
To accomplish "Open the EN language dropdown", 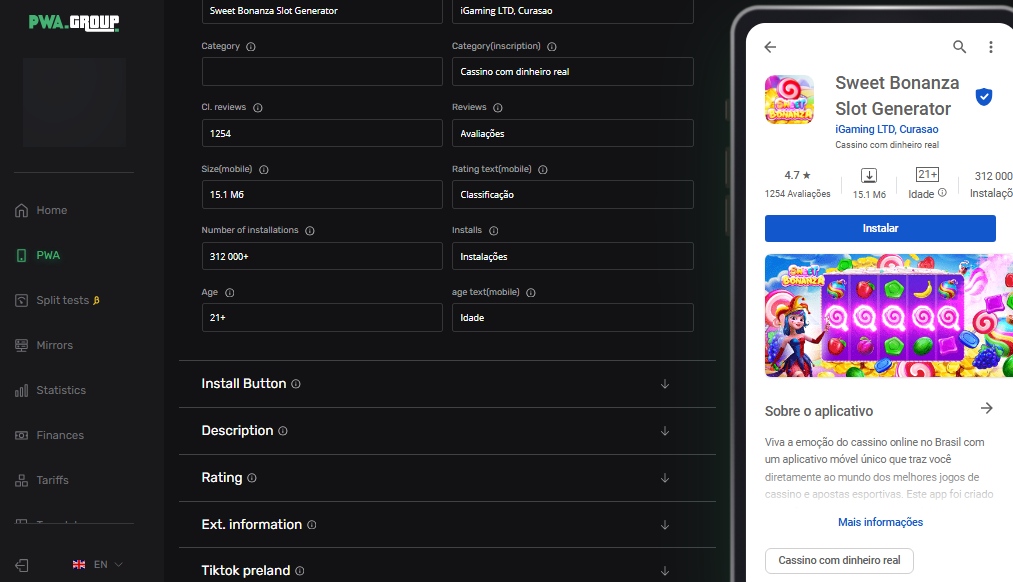I will tap(98, 565).
